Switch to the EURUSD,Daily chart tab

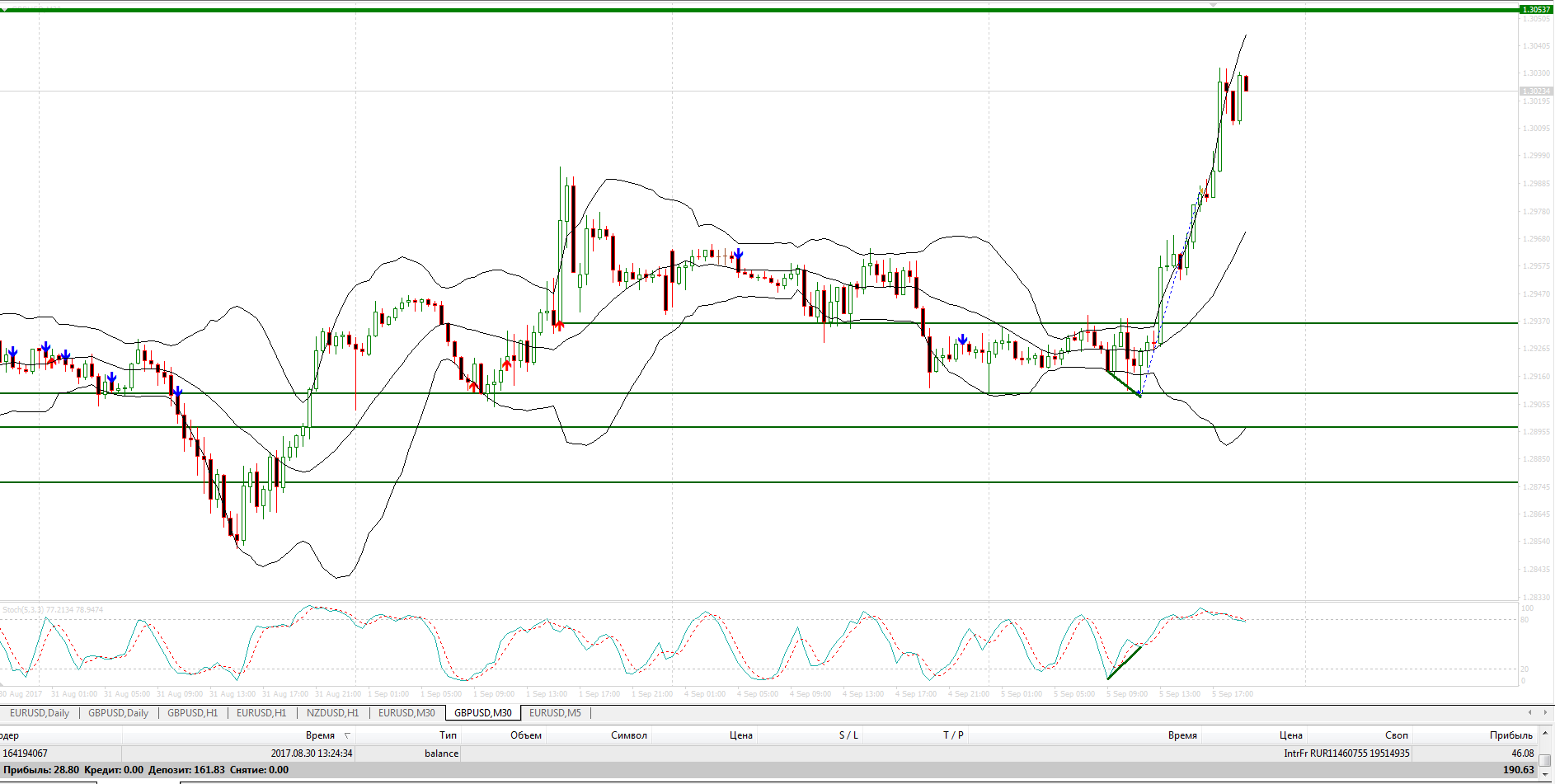coord(40,713)
